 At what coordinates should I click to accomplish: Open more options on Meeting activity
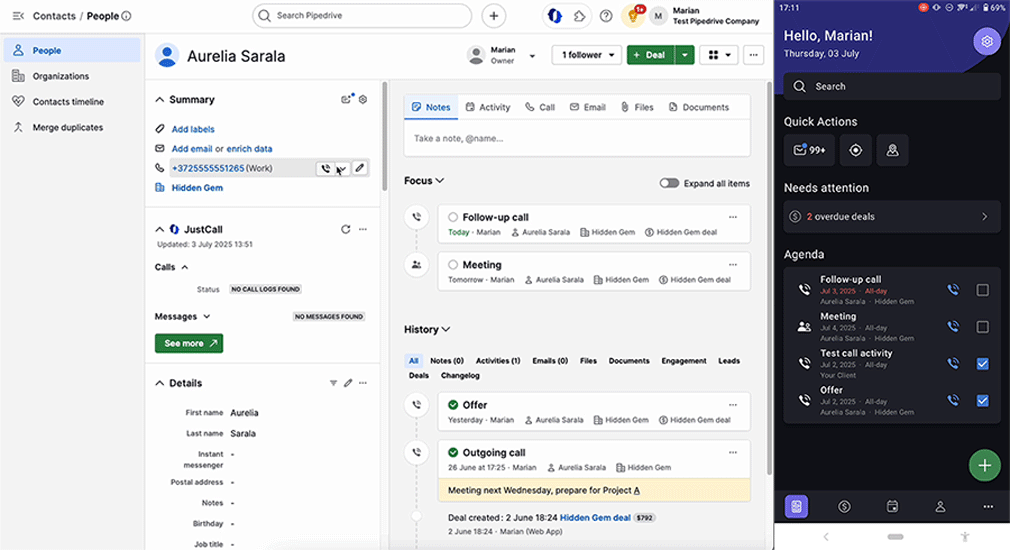pos(732,265)
